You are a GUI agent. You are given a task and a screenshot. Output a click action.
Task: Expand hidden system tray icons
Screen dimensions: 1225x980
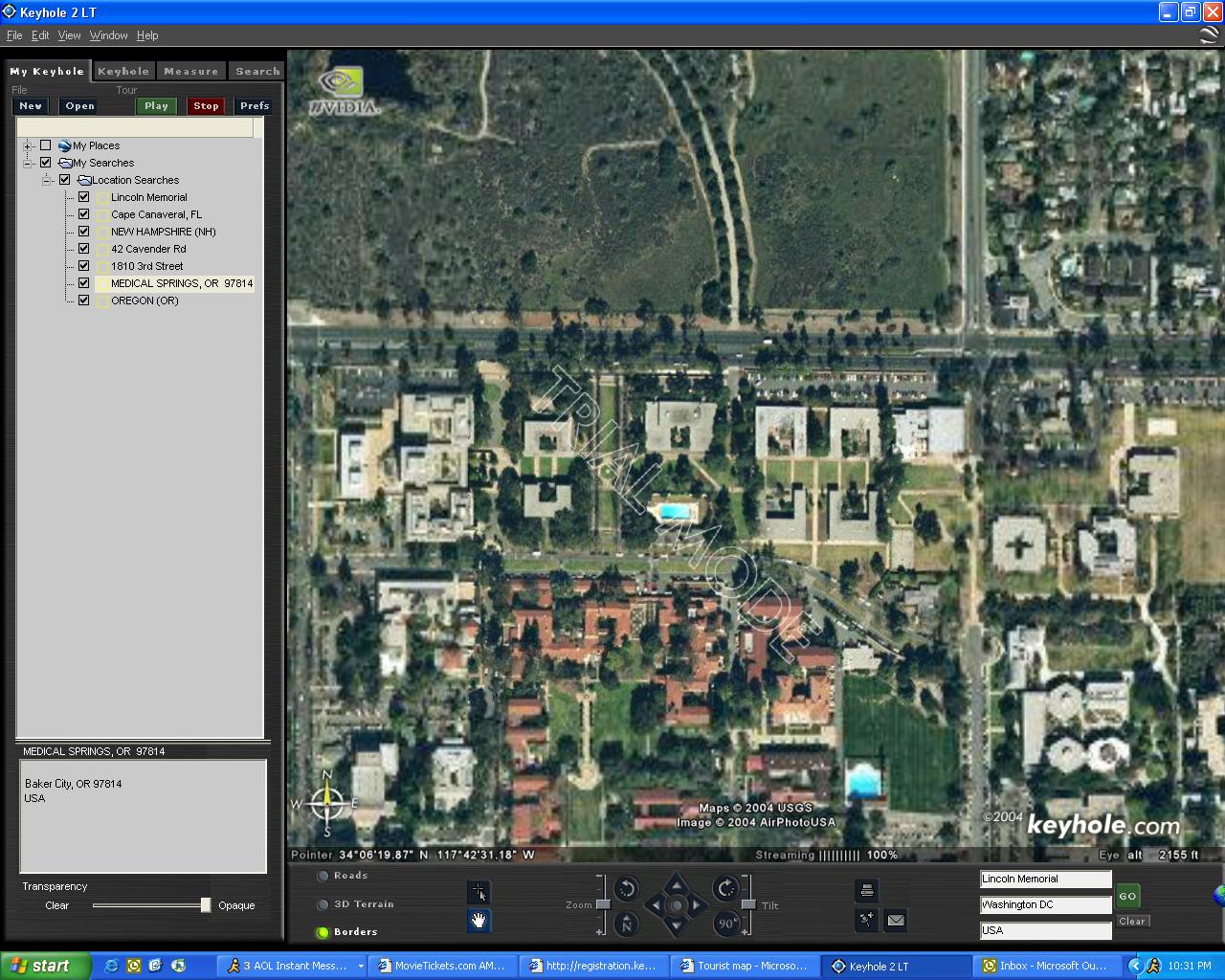(1135, 966)
